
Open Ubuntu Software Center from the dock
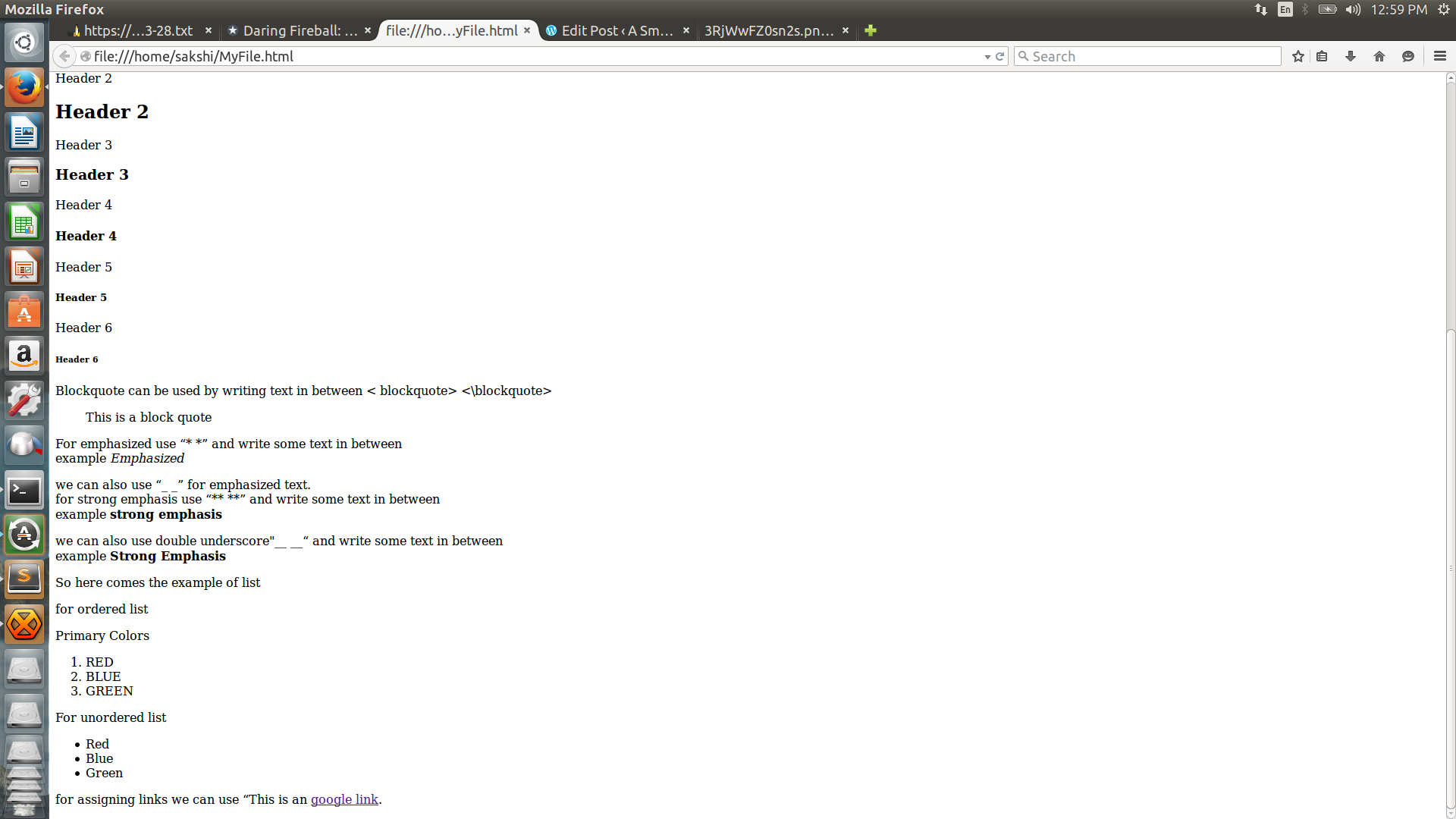[x=24, y=312]
